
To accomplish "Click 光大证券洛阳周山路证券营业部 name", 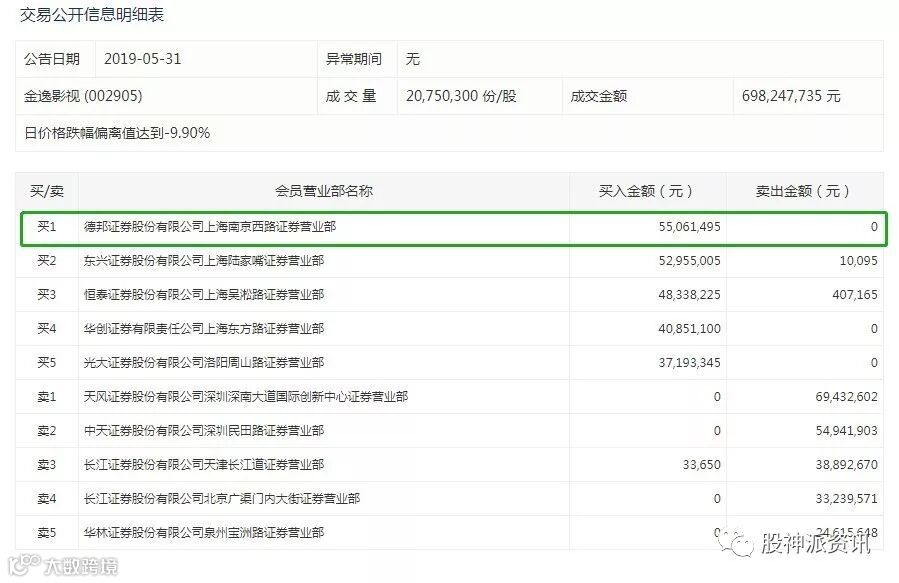I will pyautogui.click(x=204, y=362).
